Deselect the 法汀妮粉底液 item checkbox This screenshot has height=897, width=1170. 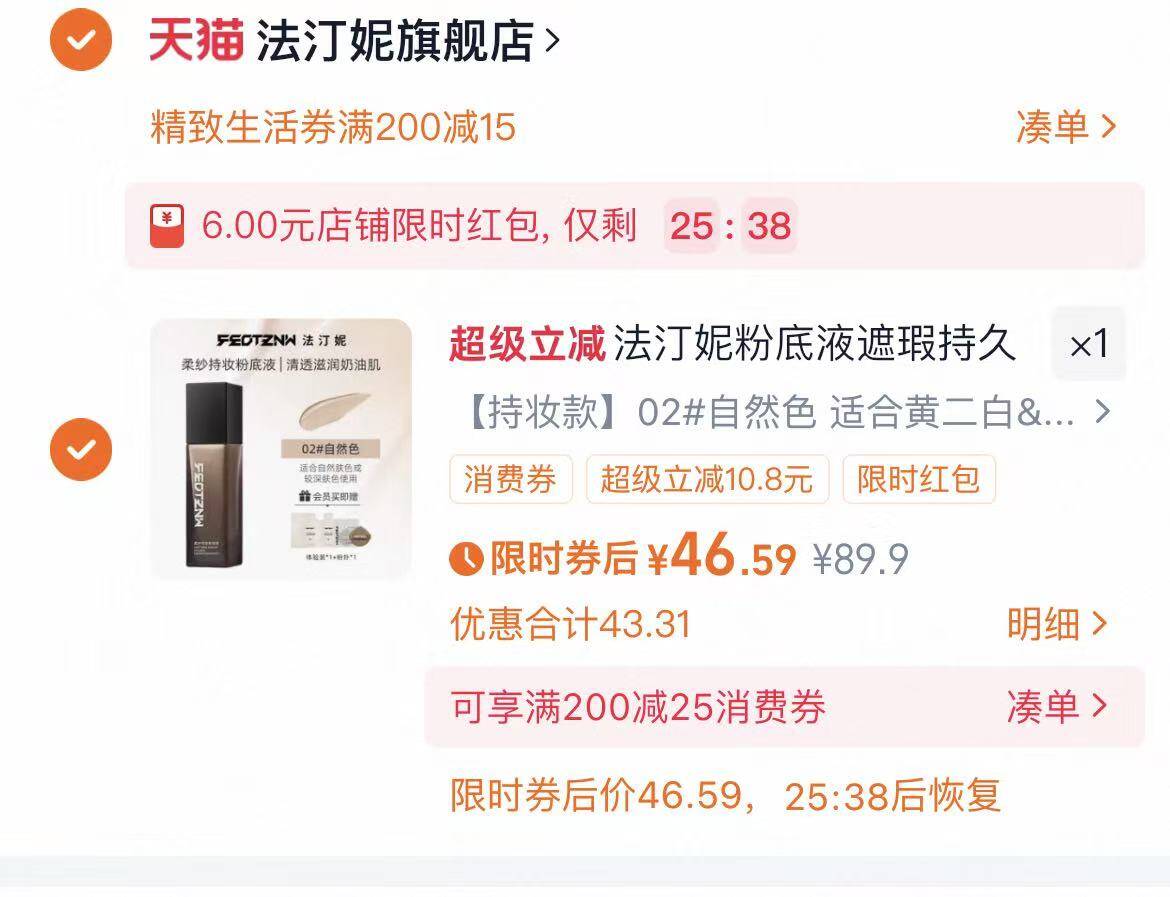81,449
